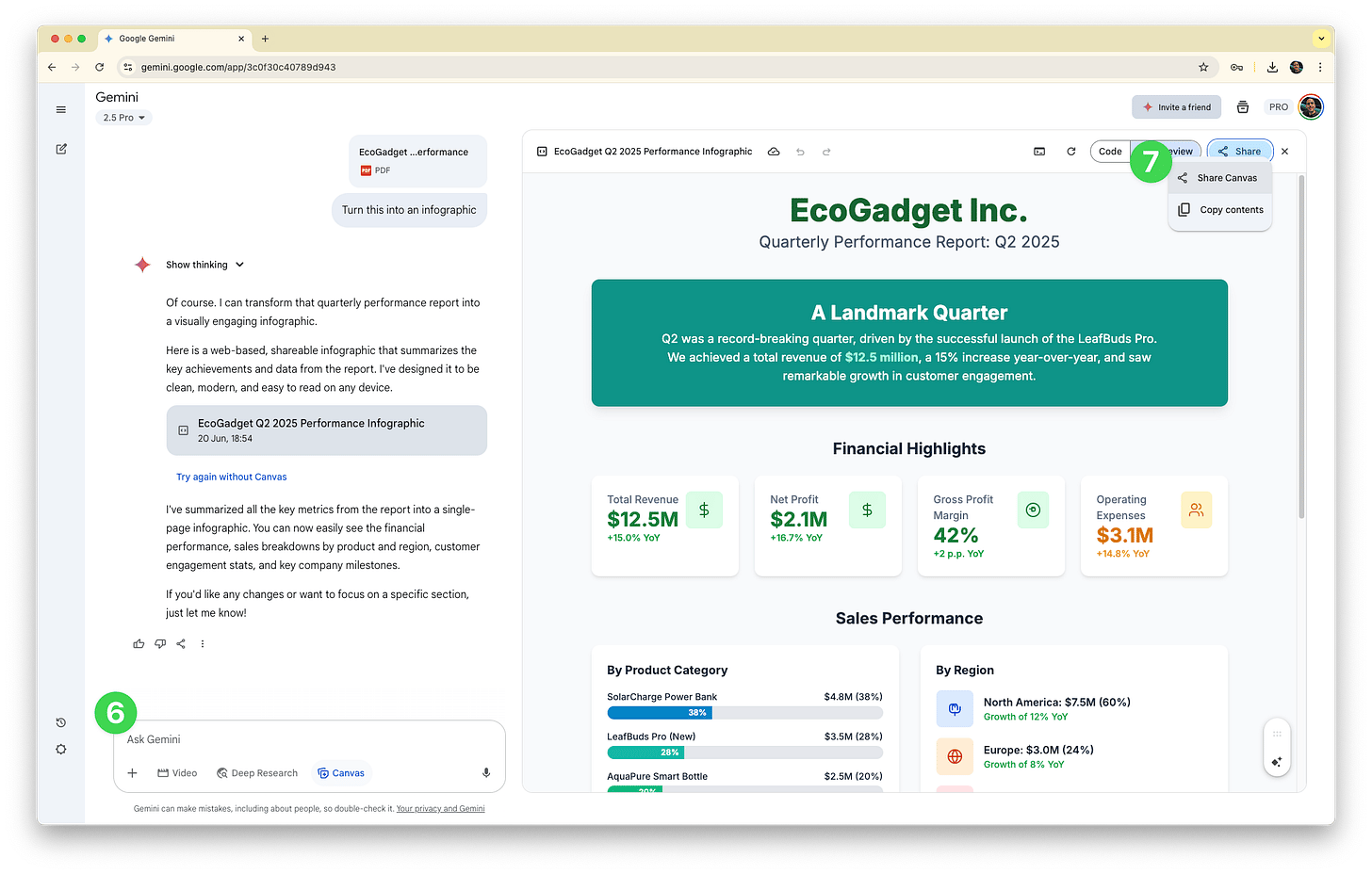Click the "Financial Highlights" heading
1372x874 pixels.
click(909, 449)
